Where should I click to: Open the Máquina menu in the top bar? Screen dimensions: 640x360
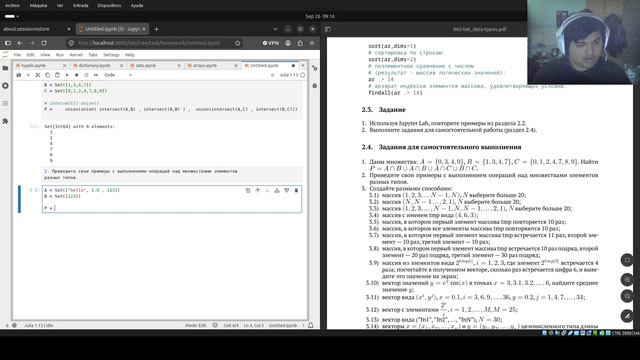(38, 6)
